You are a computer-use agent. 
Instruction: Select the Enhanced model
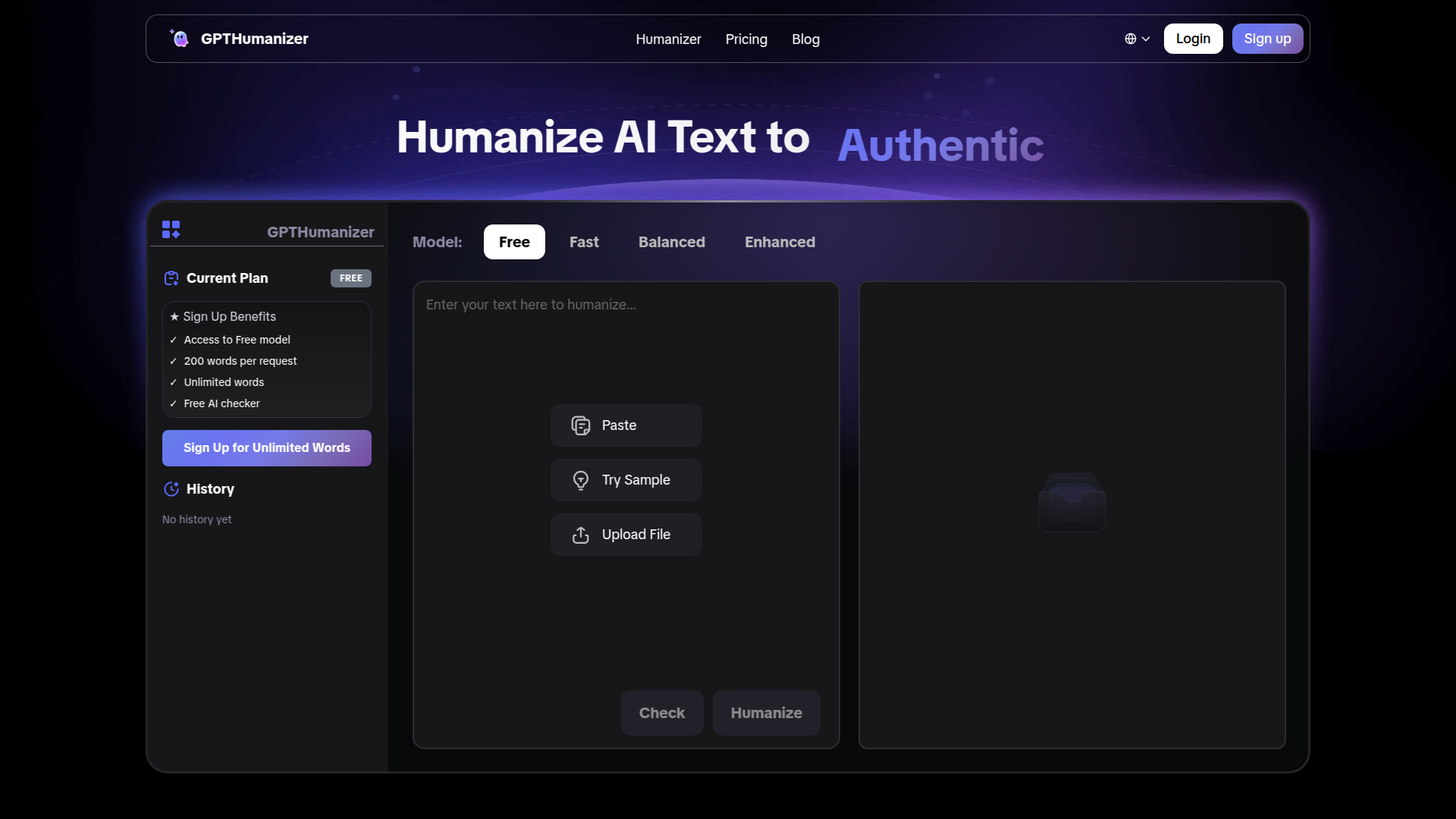coord(780,242)
